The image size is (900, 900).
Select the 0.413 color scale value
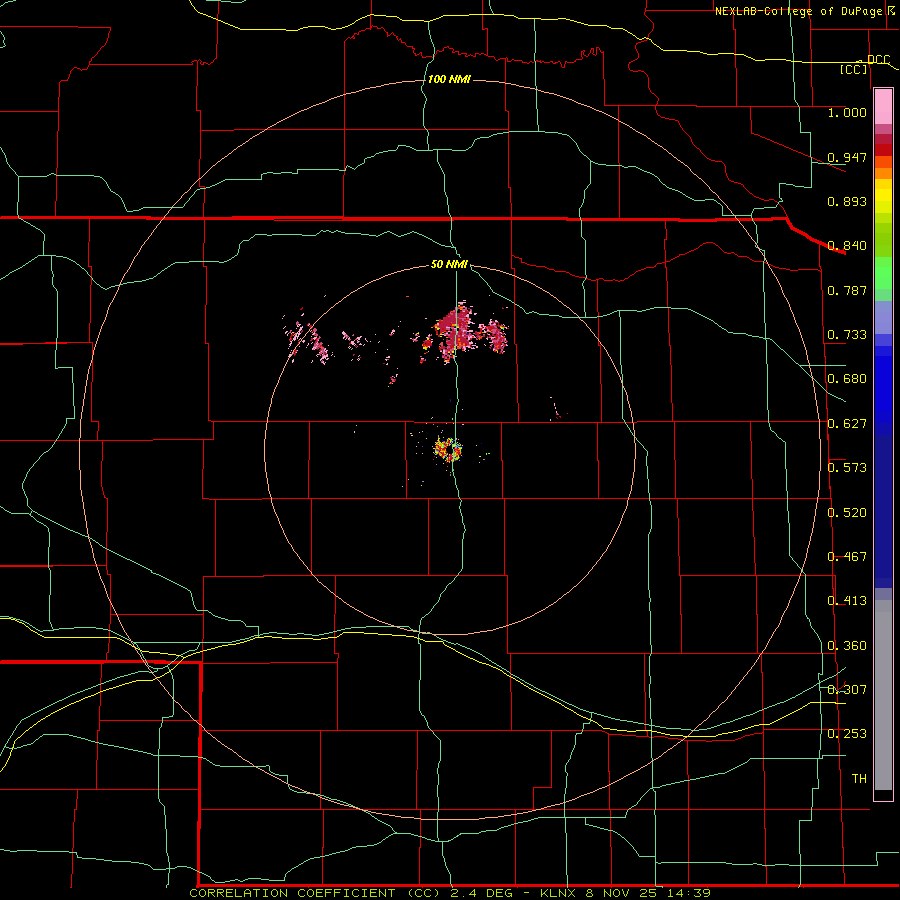tap(847, 601)
